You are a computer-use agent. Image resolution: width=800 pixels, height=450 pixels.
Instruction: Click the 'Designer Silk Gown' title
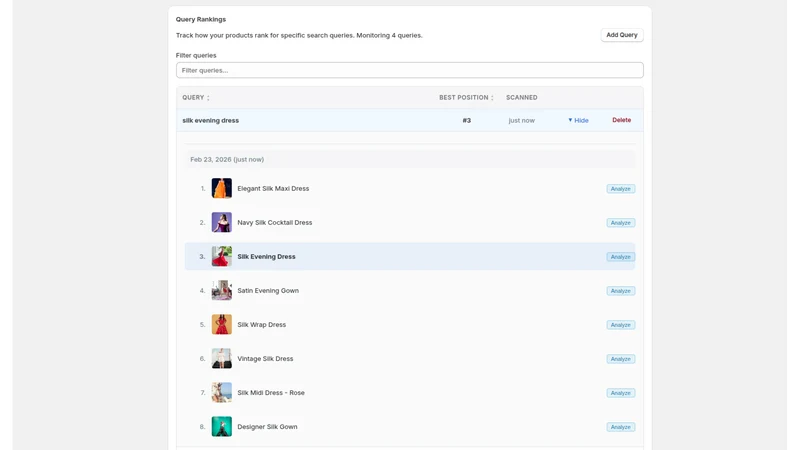coord(267,427)
